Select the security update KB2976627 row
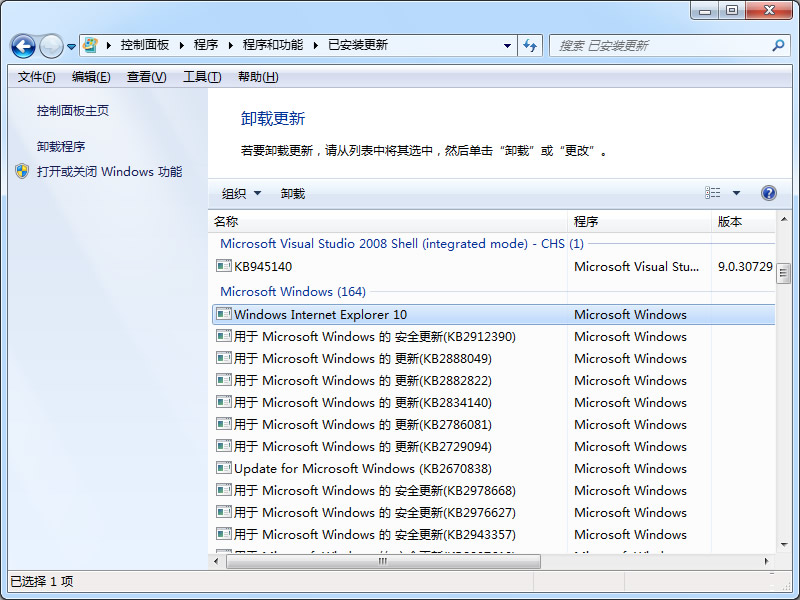The height and width of the screenshot is (600, 800). click(x=493, y=512)
